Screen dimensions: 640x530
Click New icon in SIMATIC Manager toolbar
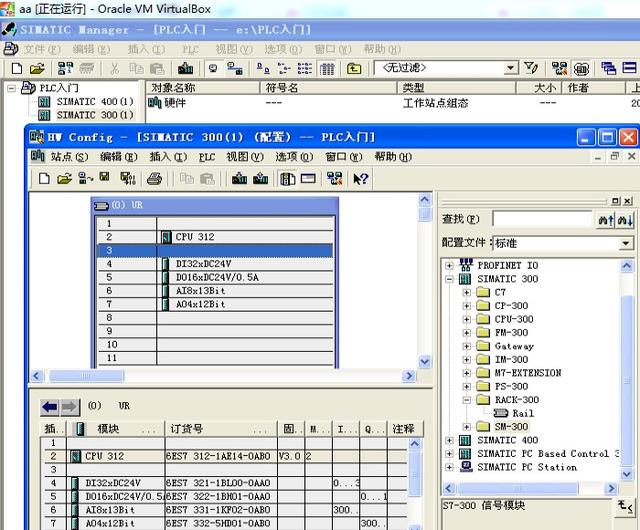(17, 68)
